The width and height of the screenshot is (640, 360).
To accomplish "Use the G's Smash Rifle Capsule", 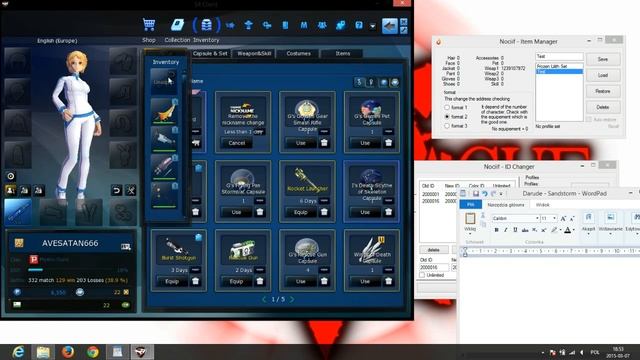I will point(301,143).
